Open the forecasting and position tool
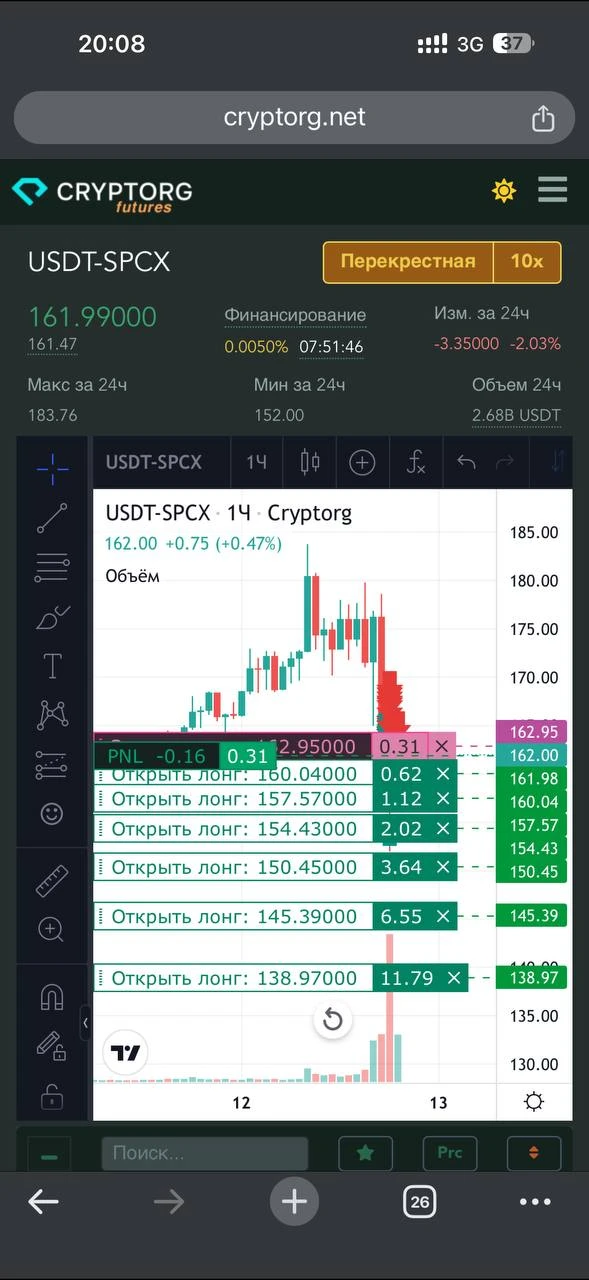 click(52, 764)
